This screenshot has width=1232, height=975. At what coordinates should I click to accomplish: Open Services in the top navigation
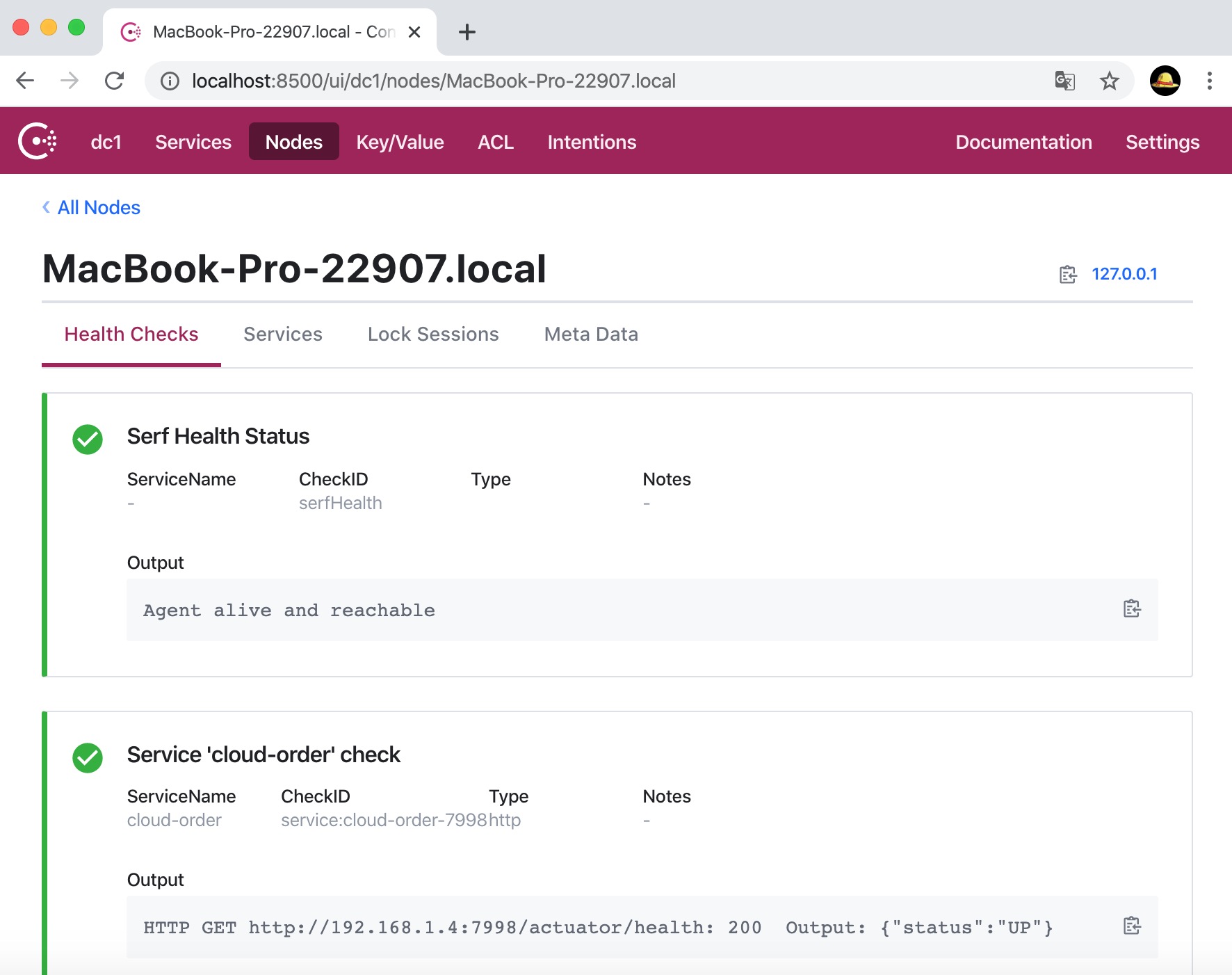pos(193,142)
